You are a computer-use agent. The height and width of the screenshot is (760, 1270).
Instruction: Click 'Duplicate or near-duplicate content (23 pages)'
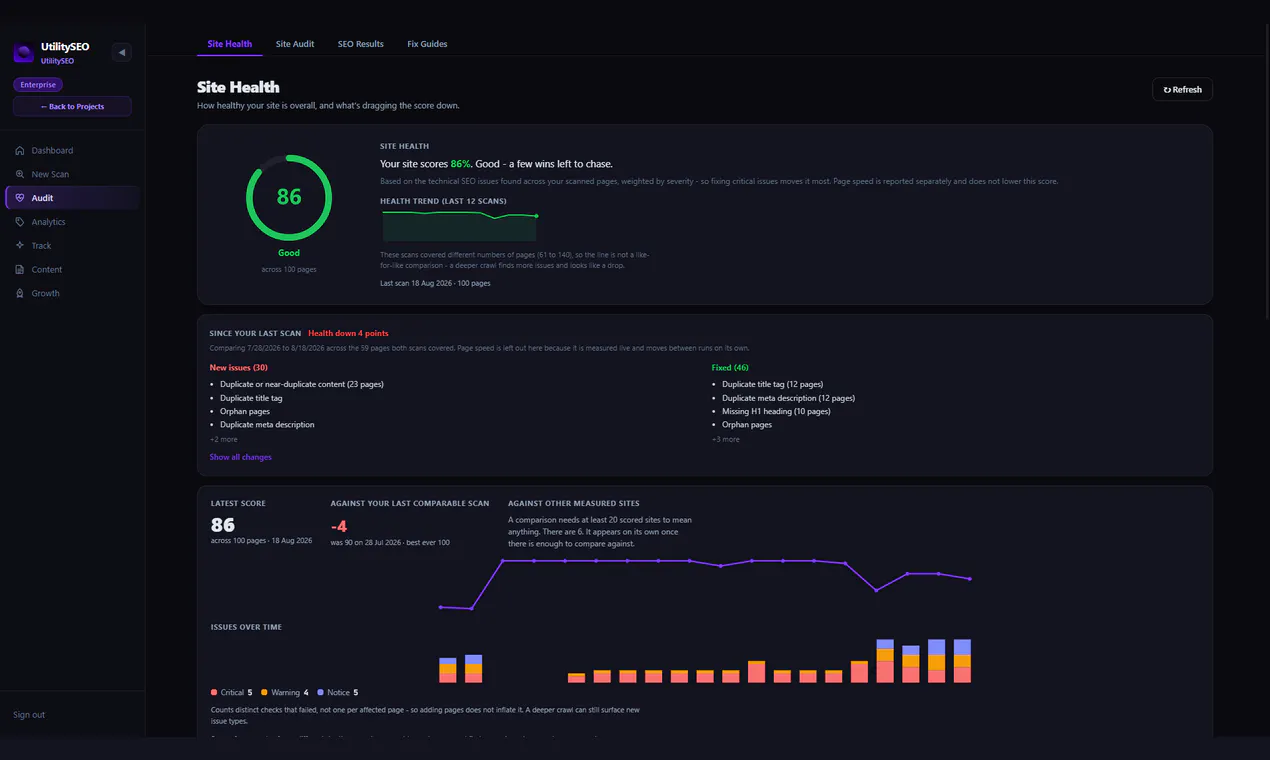[301, 384]
